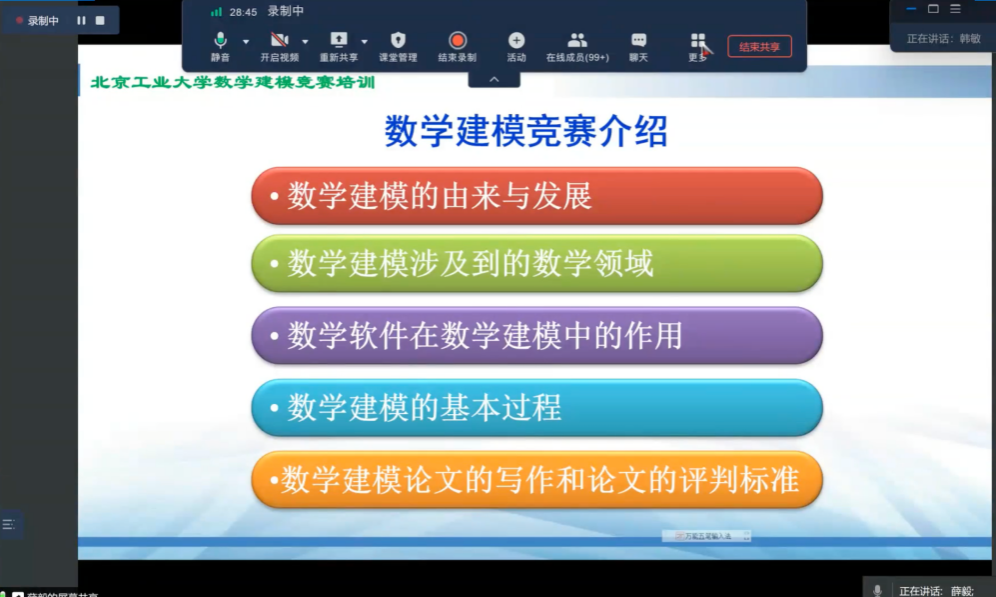Open the 更多 more options menu

click(x=698, y=41)
